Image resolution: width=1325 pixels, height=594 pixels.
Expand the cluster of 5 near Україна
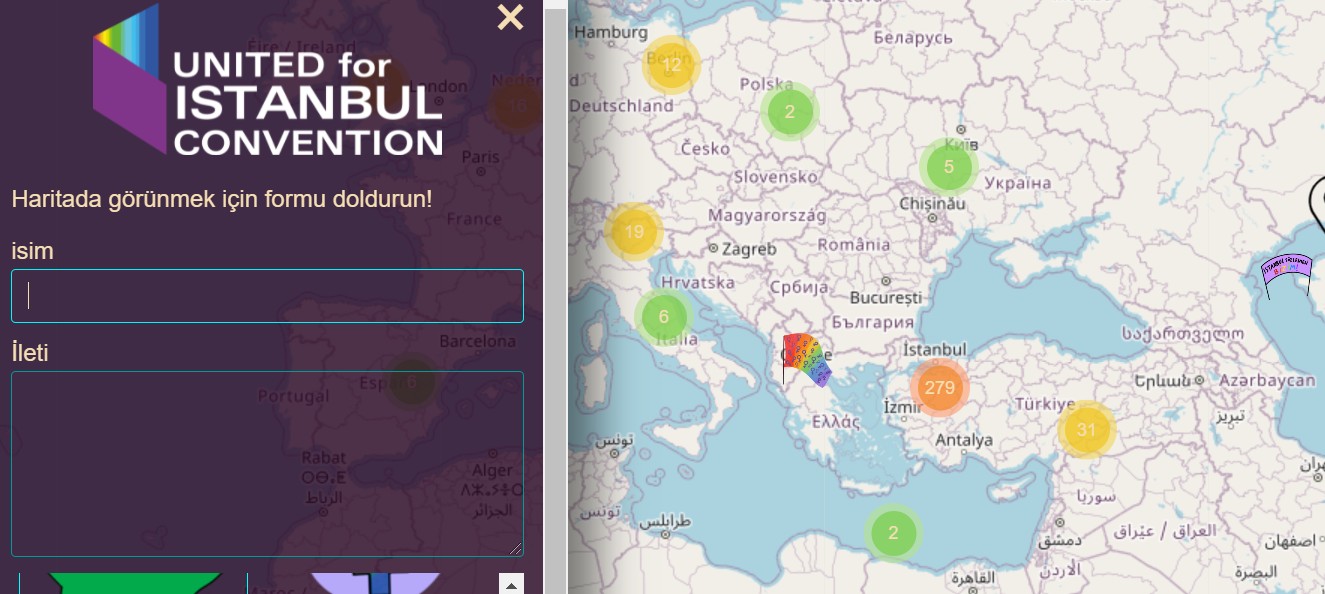[x=949, y=167]
